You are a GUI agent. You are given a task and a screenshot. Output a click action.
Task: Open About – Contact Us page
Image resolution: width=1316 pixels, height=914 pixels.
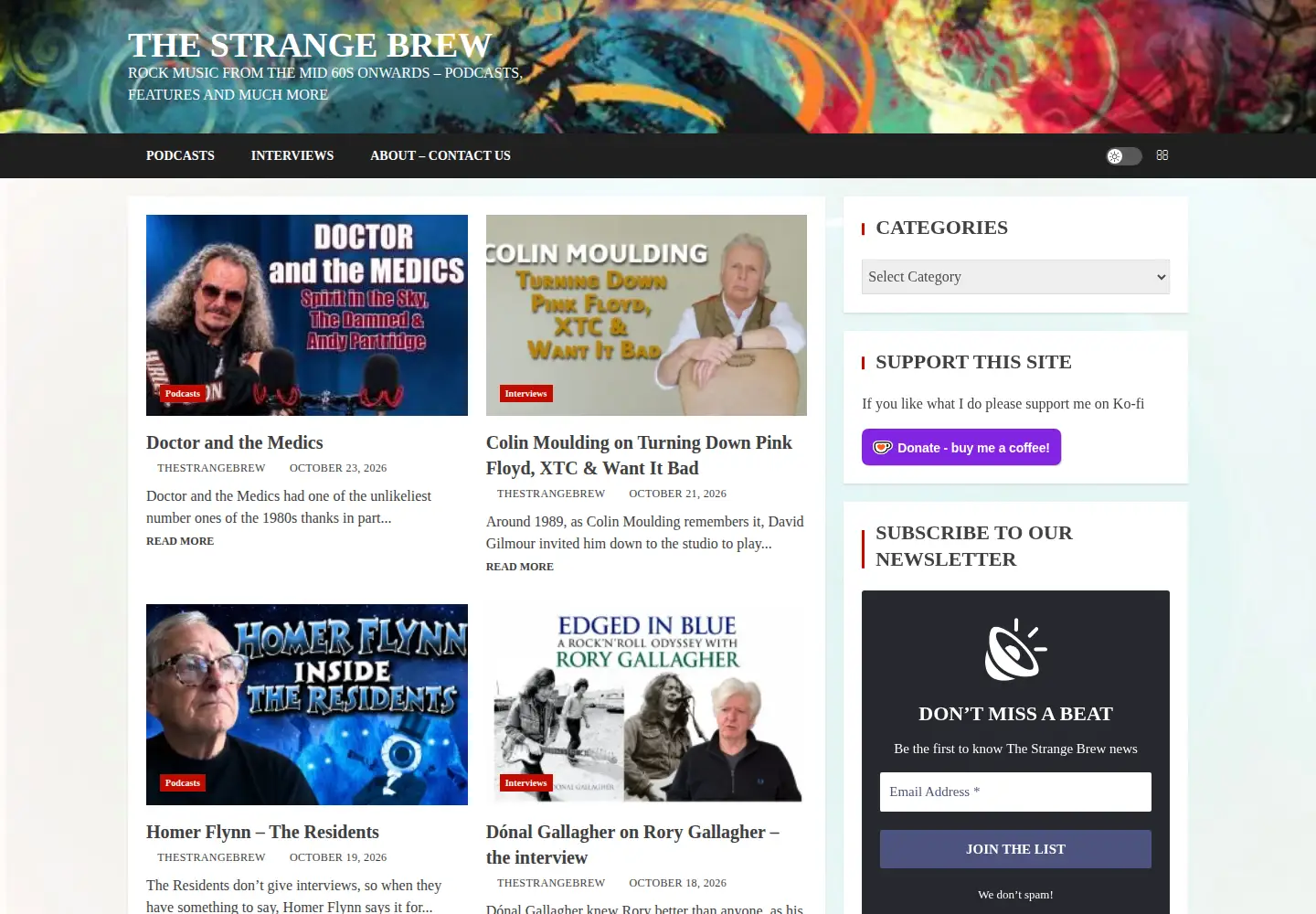click(x=440, y=155)
